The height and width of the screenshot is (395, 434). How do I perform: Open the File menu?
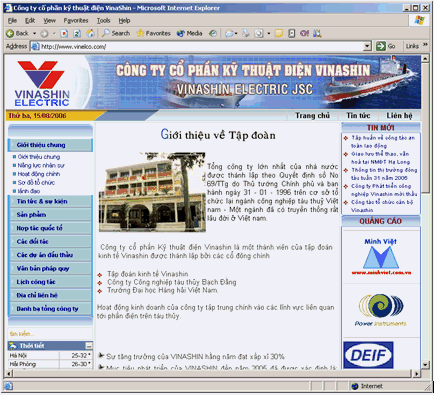(12, 20)
